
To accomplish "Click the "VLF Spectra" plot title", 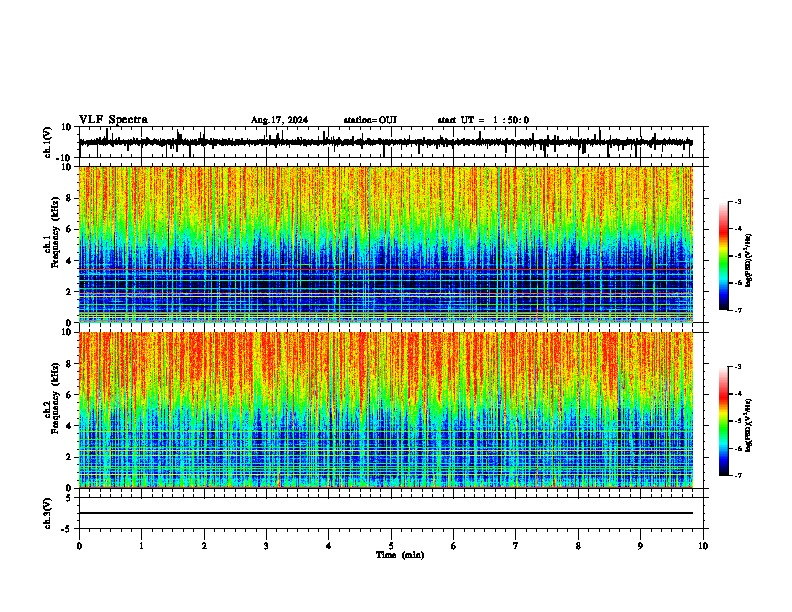I will click(113, 120).
